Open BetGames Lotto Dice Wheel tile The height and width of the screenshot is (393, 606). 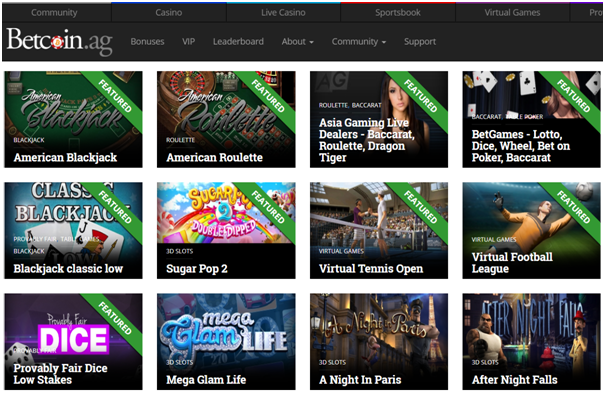531,119
